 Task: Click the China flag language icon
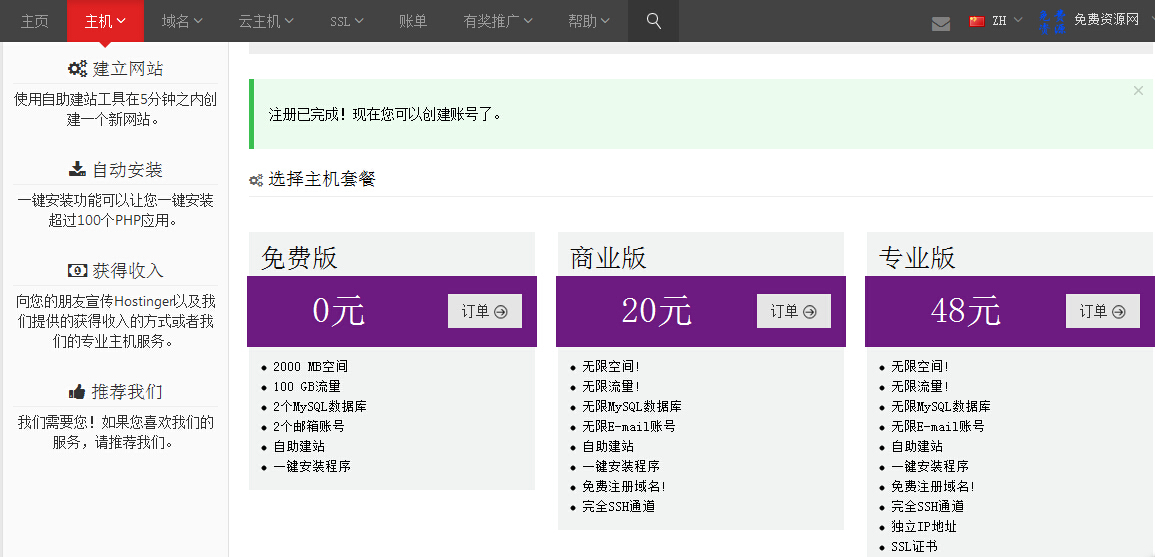(977, 21)
